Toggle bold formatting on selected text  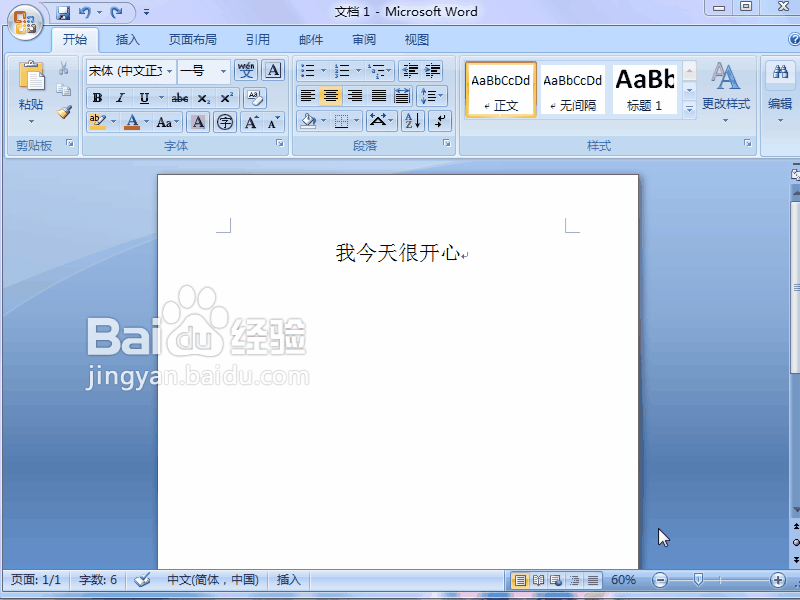click(97, 98)
